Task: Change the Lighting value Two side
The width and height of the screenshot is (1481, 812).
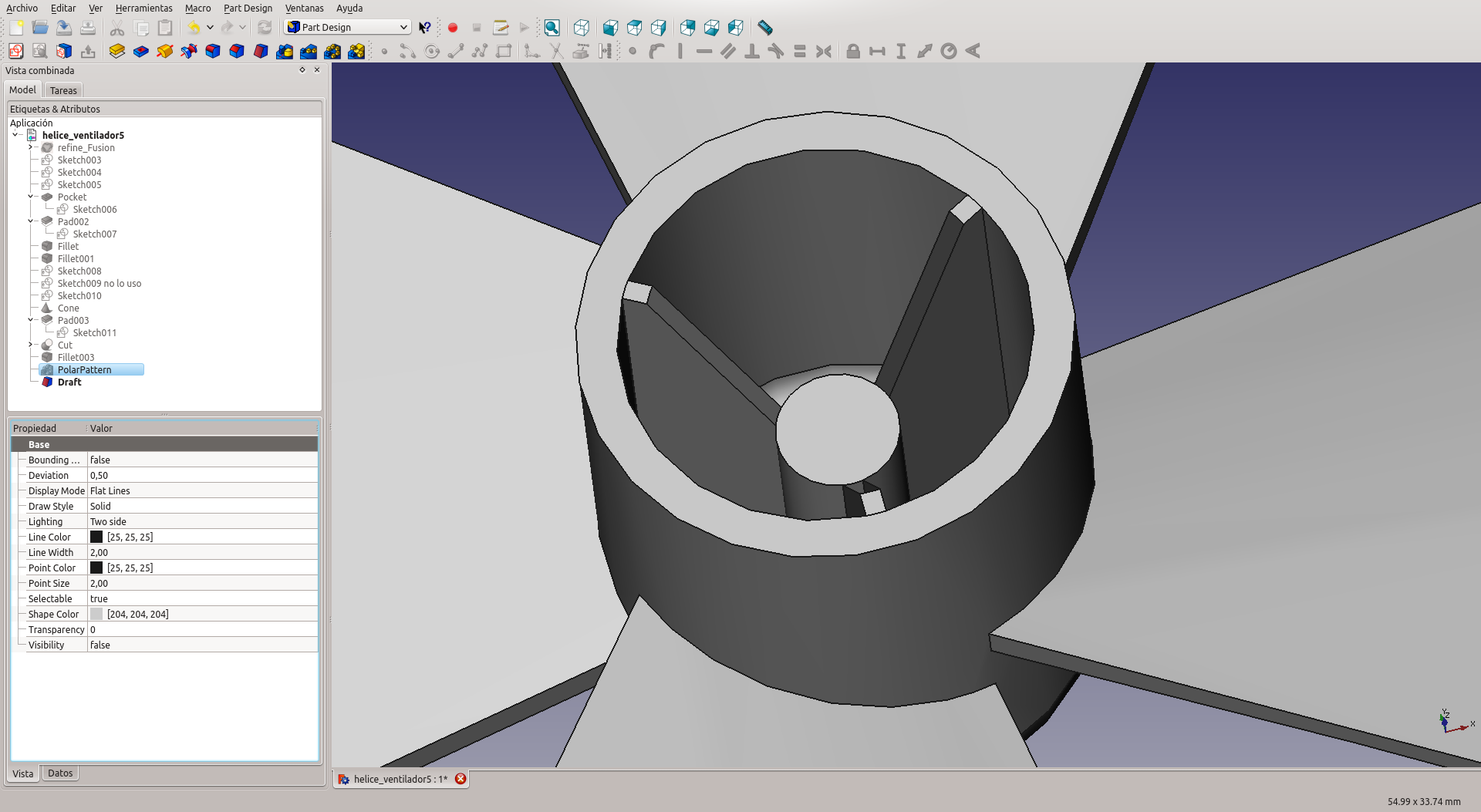Action: coord(202,521)
